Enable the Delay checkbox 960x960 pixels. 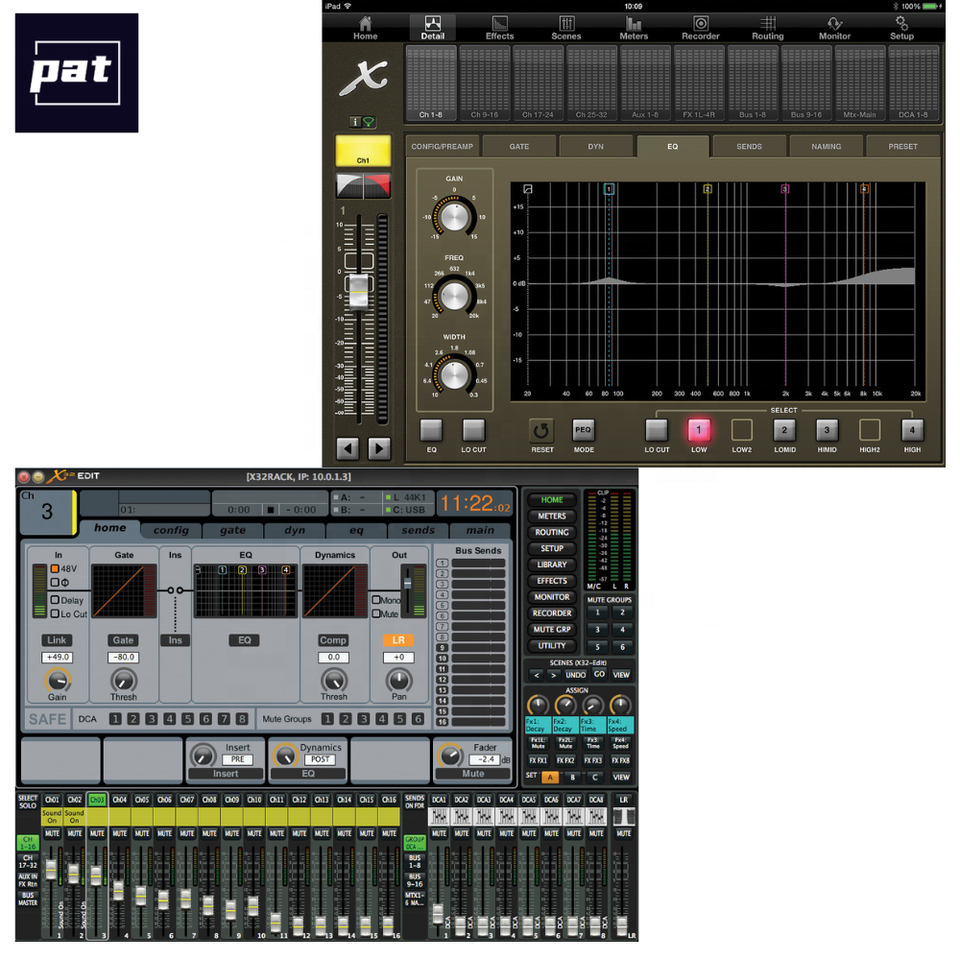(x=54, y=600)
